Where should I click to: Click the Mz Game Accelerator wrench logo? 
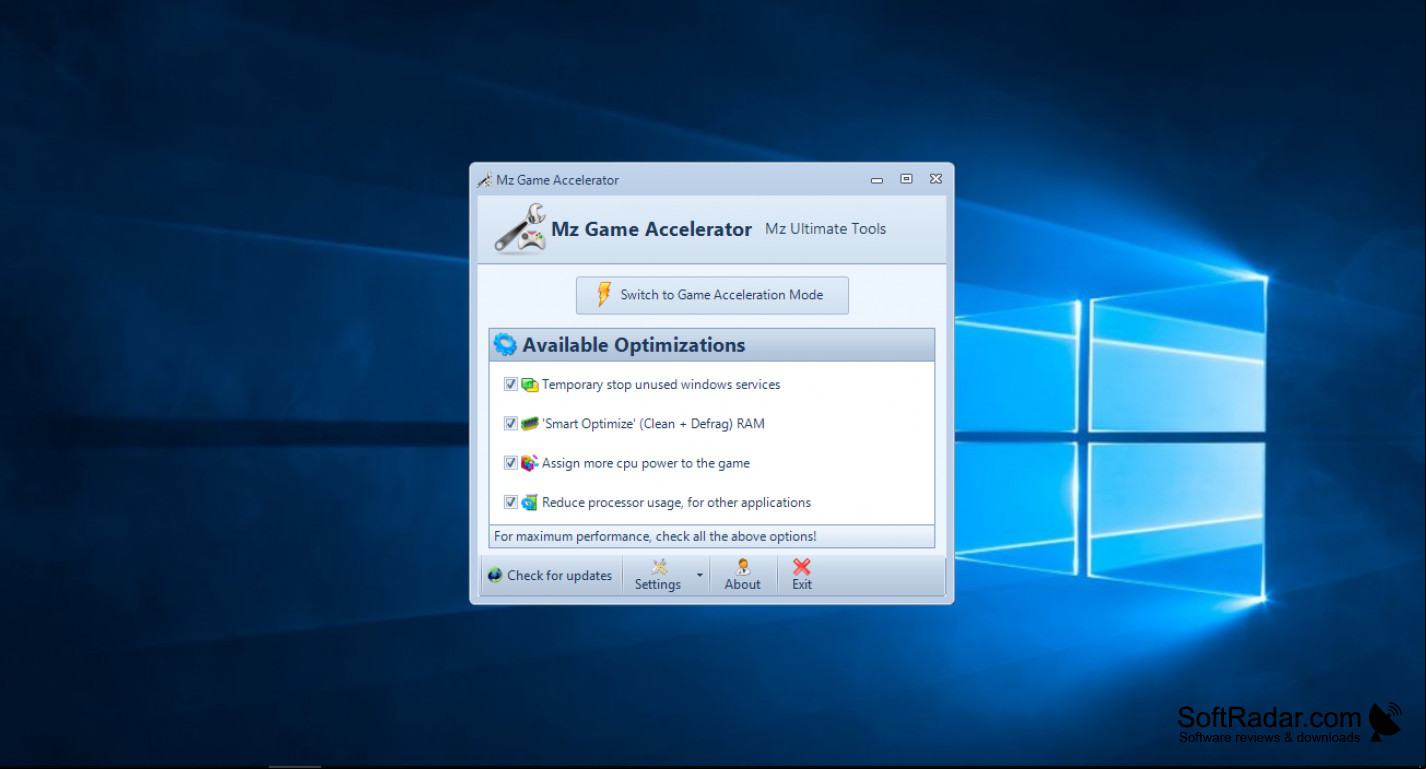click(x=521, y=228)
